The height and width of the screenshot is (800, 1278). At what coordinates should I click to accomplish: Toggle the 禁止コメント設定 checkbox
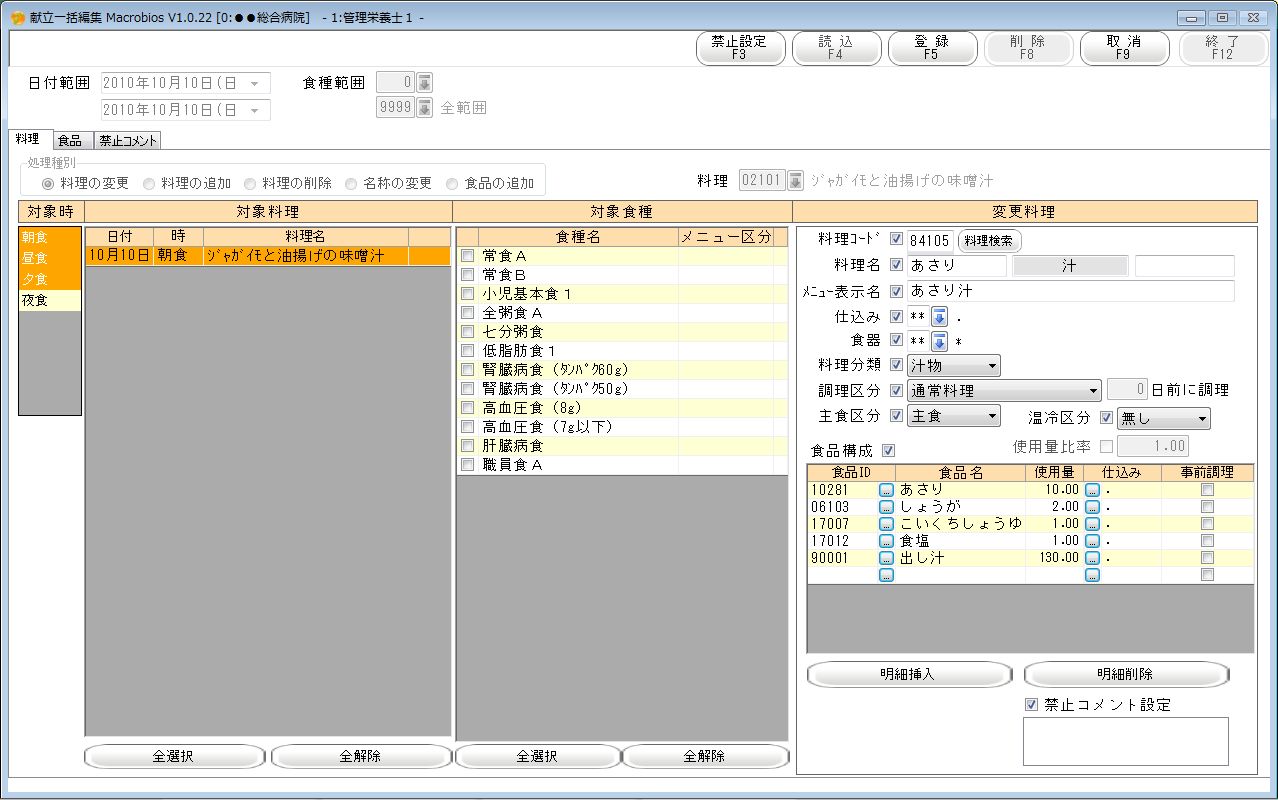click(1031, 704)
